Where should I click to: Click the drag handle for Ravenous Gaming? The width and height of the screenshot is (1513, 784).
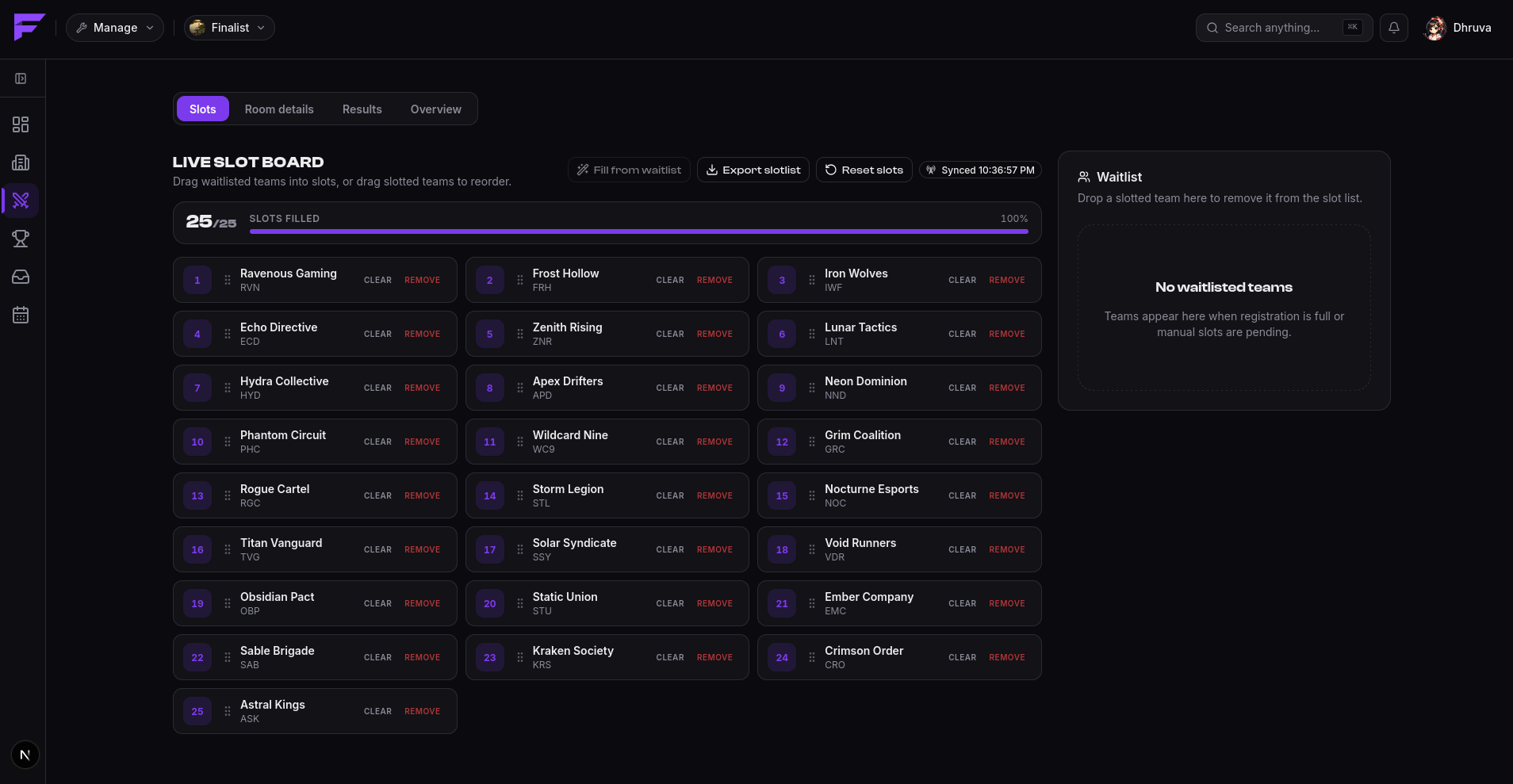pos(228,280)
